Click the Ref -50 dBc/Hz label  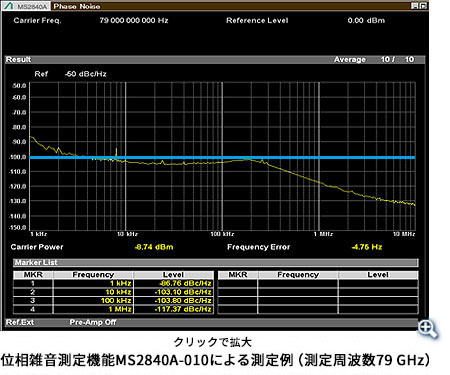coord(70,74)
